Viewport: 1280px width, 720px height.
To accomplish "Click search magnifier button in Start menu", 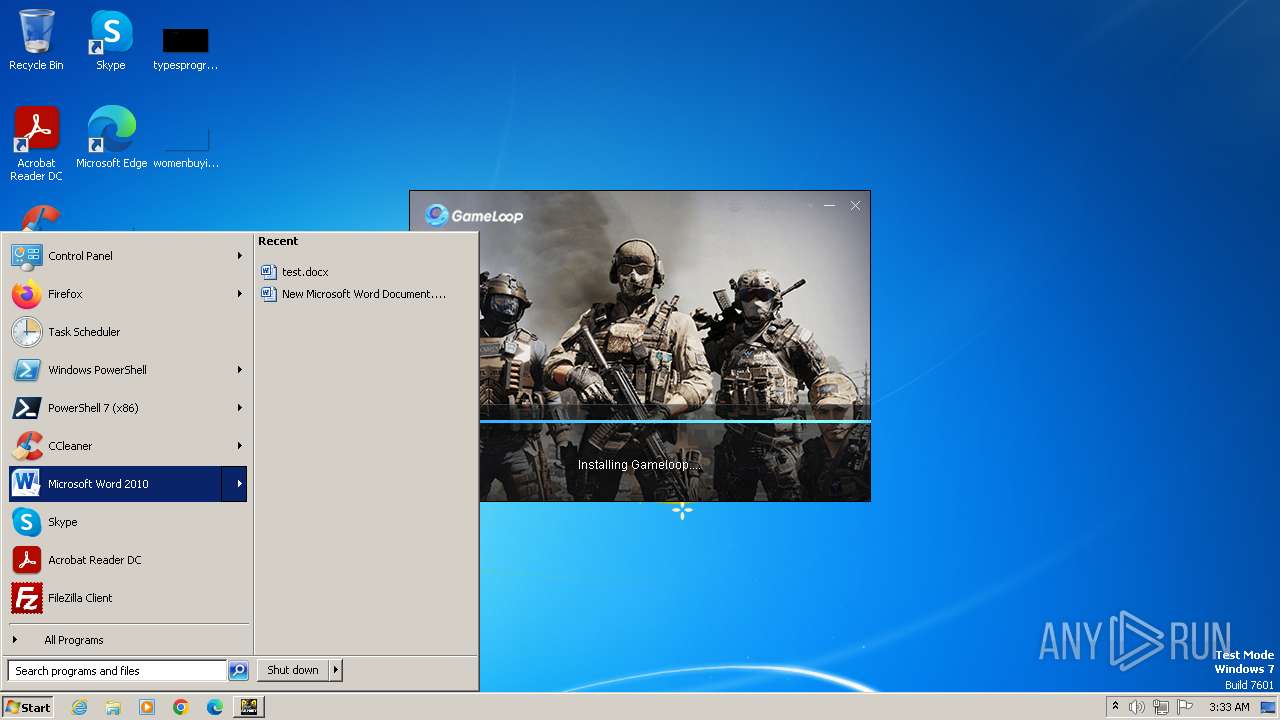I will (x=238, y=671).
